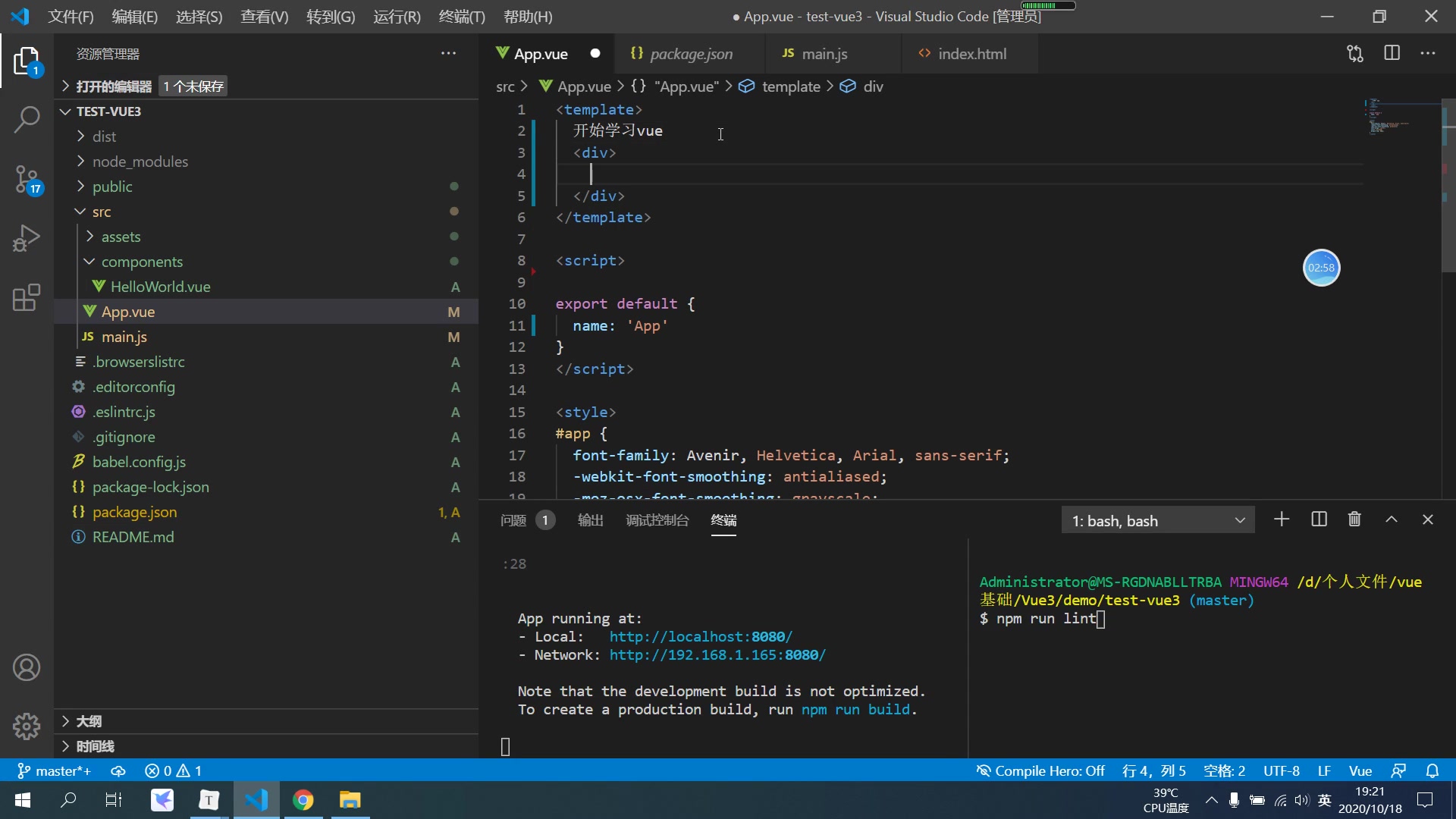Viewport: 1456px width, 819px height.
Task: Open http://localhost:8080/ link in terminal
Action: pos(701,637)
